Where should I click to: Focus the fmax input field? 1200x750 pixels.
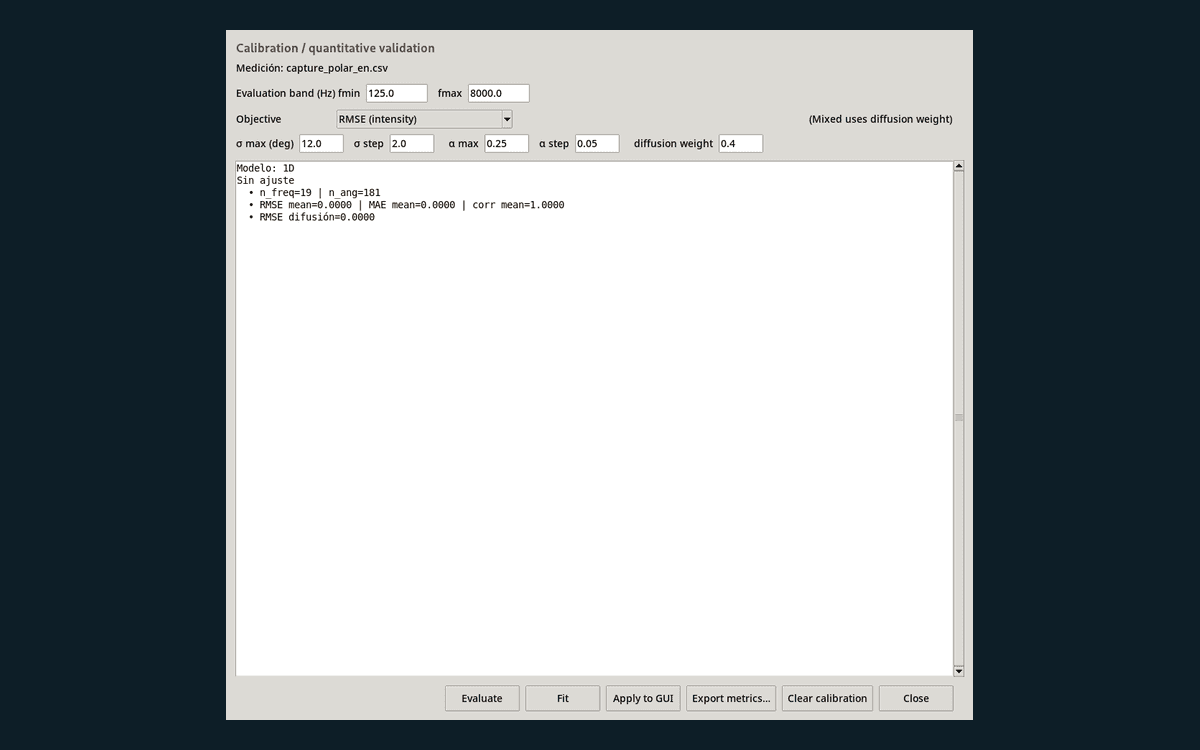tap(498, 93)
